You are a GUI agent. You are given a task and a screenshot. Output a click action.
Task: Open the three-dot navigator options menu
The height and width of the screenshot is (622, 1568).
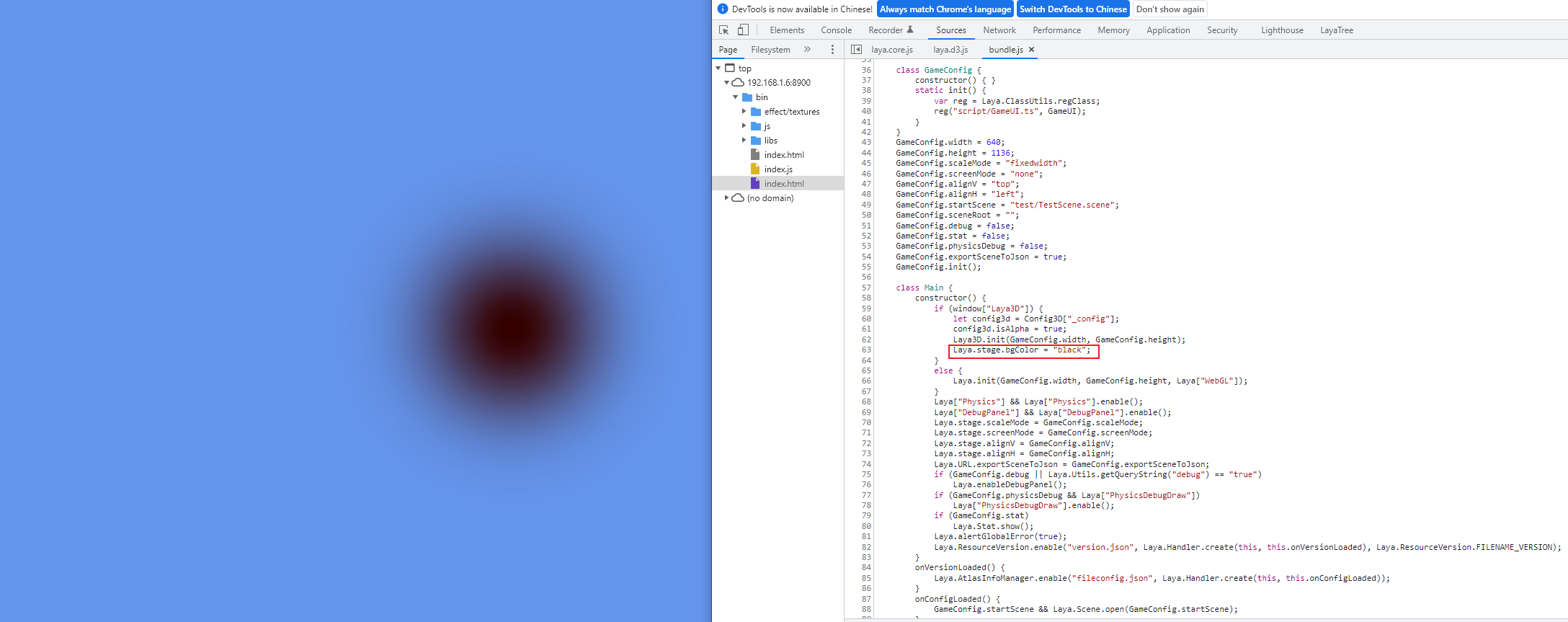pos(832,49)
